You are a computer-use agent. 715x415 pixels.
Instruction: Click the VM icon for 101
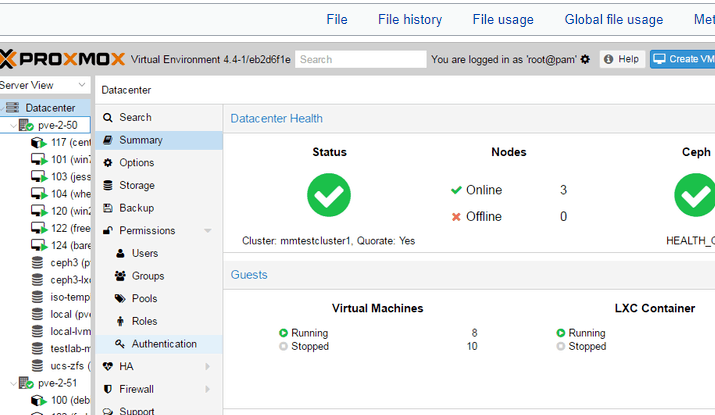coord(38,160)
